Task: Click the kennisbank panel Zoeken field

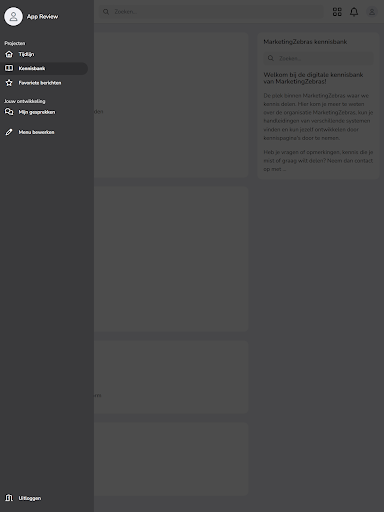Action: [x=318, y=58]
